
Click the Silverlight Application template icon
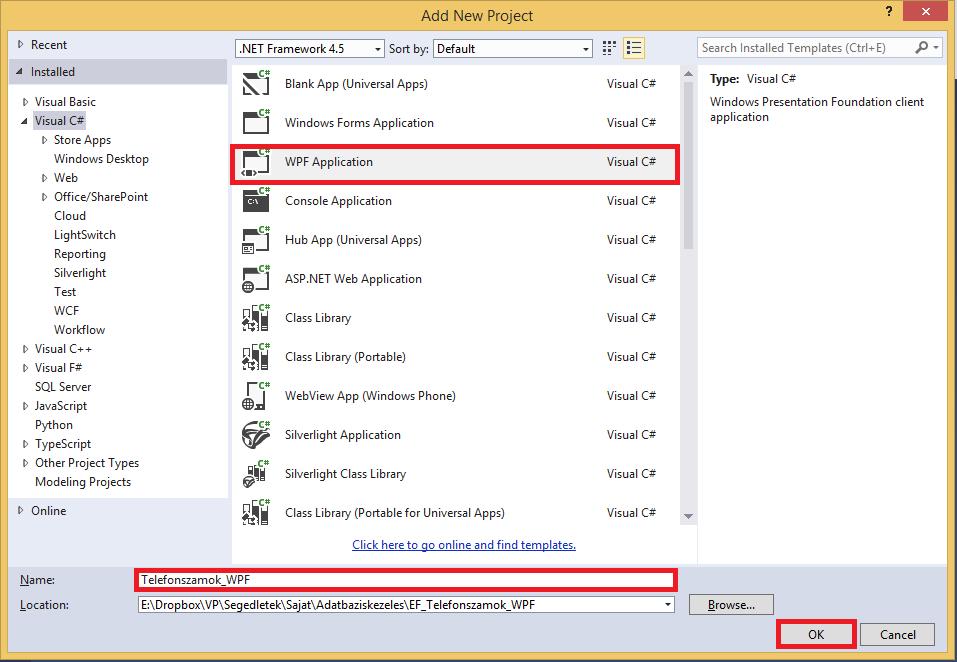[x=256, y=434]
